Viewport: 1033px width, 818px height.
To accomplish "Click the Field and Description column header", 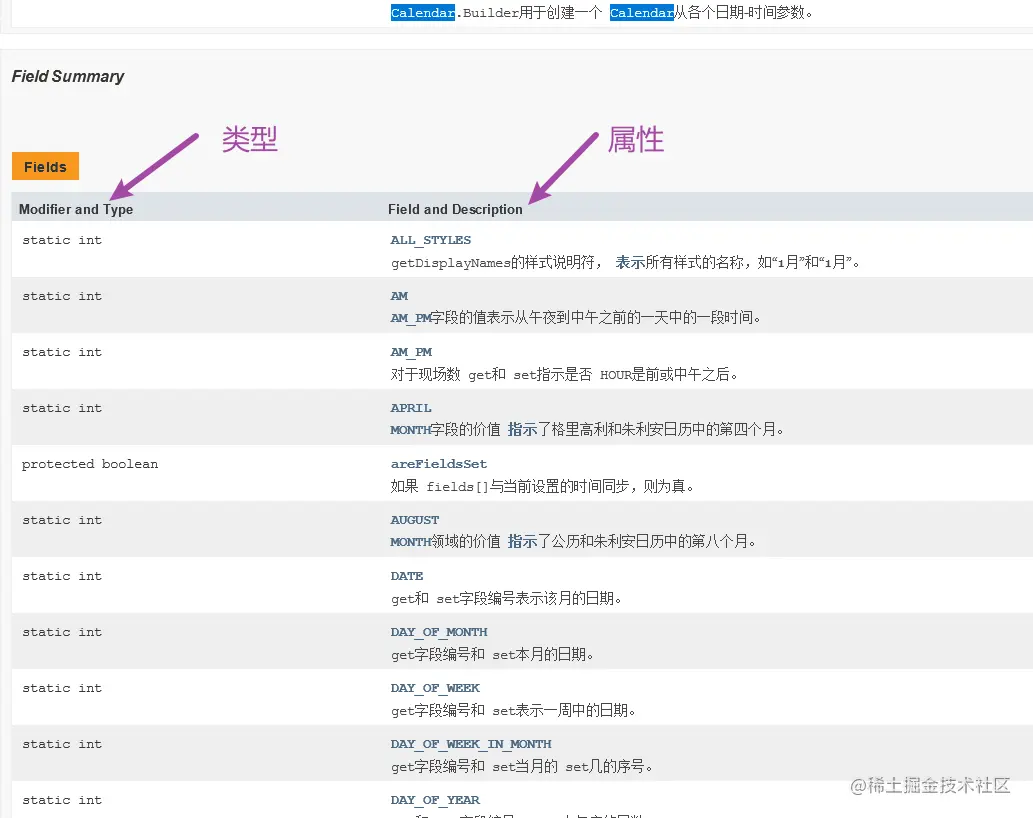I will [455, 209].
